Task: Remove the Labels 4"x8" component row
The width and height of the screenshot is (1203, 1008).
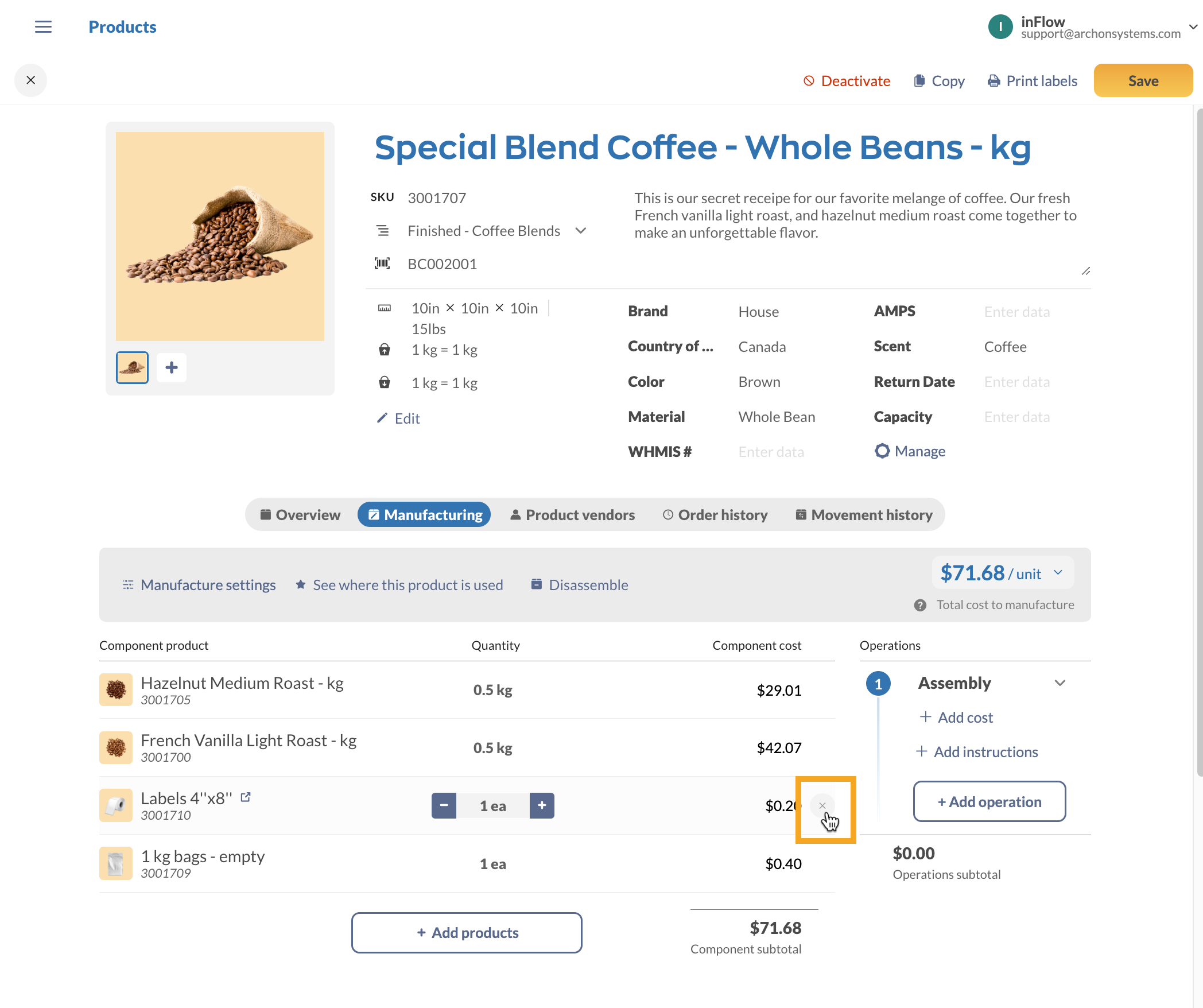Action: click(822, 806)
